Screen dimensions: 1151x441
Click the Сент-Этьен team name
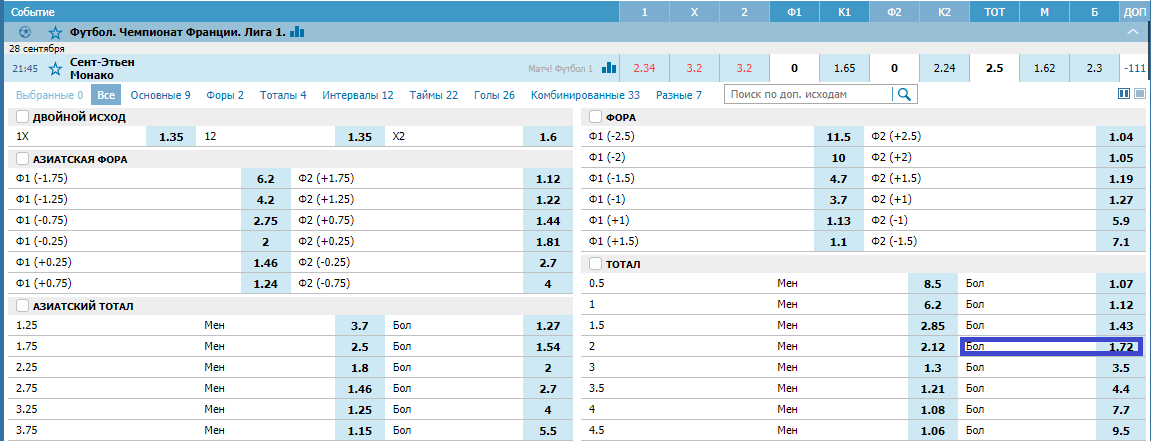[103, 62]
